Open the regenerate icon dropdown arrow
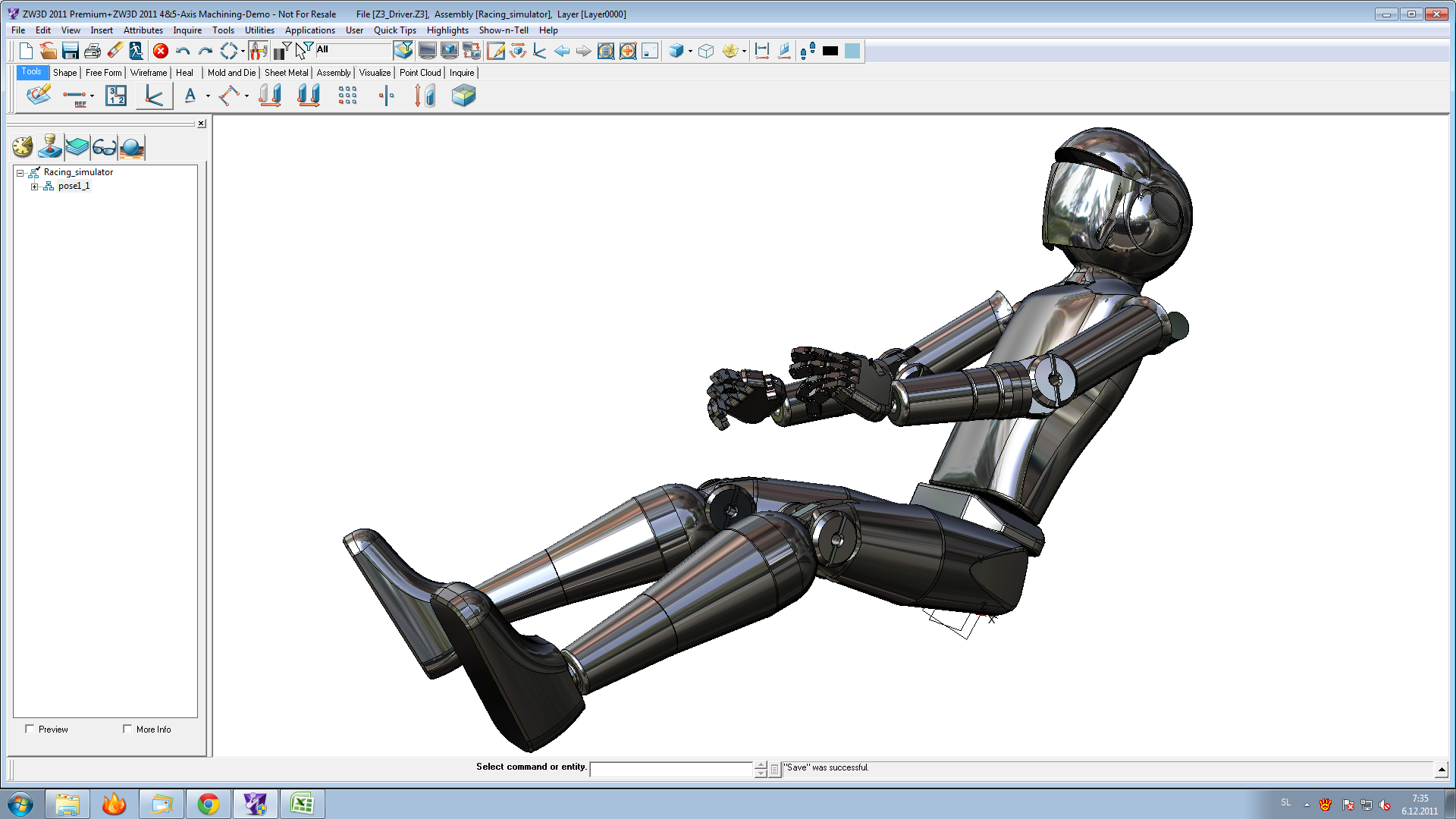1456x819 pixels. [x=243, y=52]
